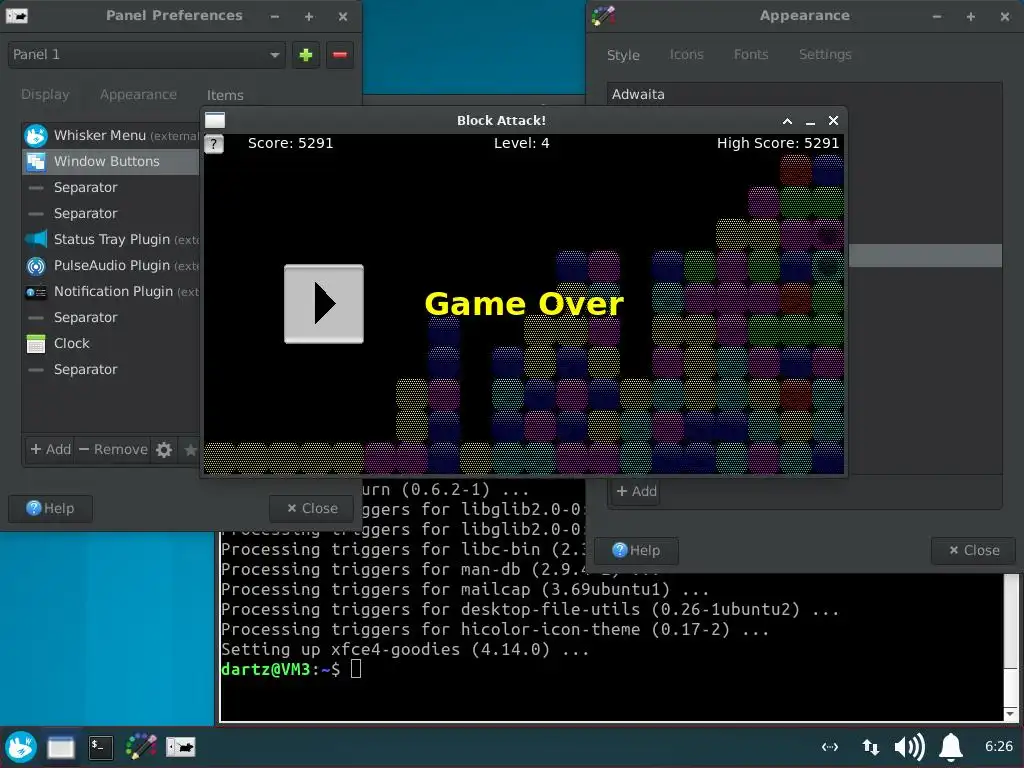Select the Whisker Menu item in the list
1024x768 pixels.
tap(111, 135)
